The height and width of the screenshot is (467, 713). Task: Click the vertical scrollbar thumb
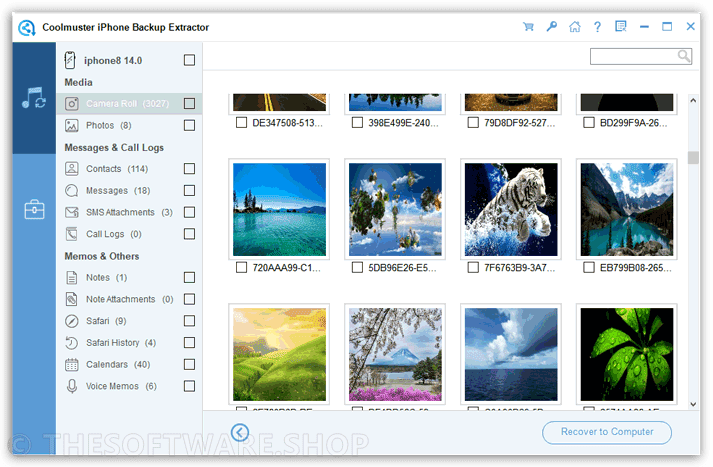click(x=693, y=157)
